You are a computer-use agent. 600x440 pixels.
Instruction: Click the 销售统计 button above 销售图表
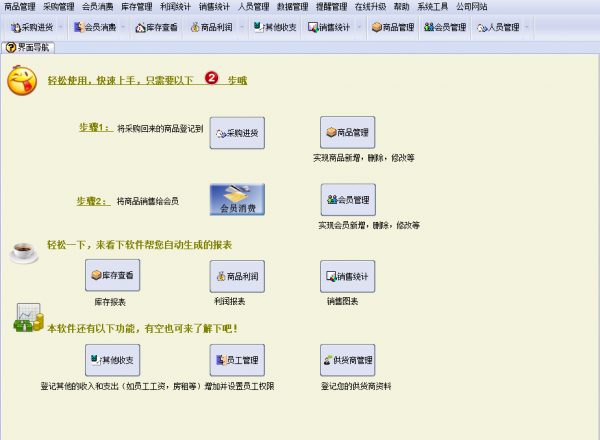pyautogui.click(x=347, y=276)
